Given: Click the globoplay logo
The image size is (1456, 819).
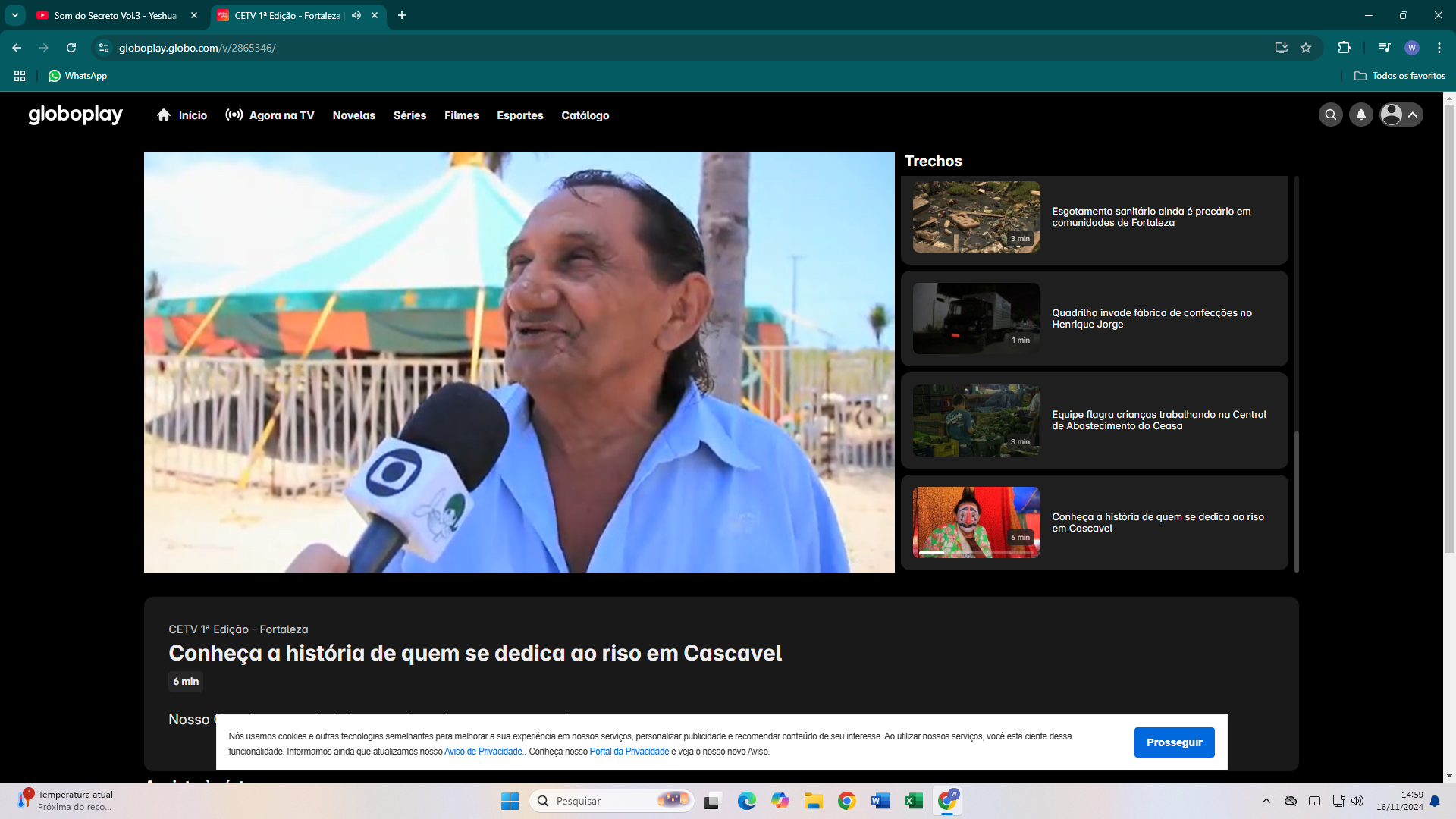Looking at the screenshot, I should point(75,115).
